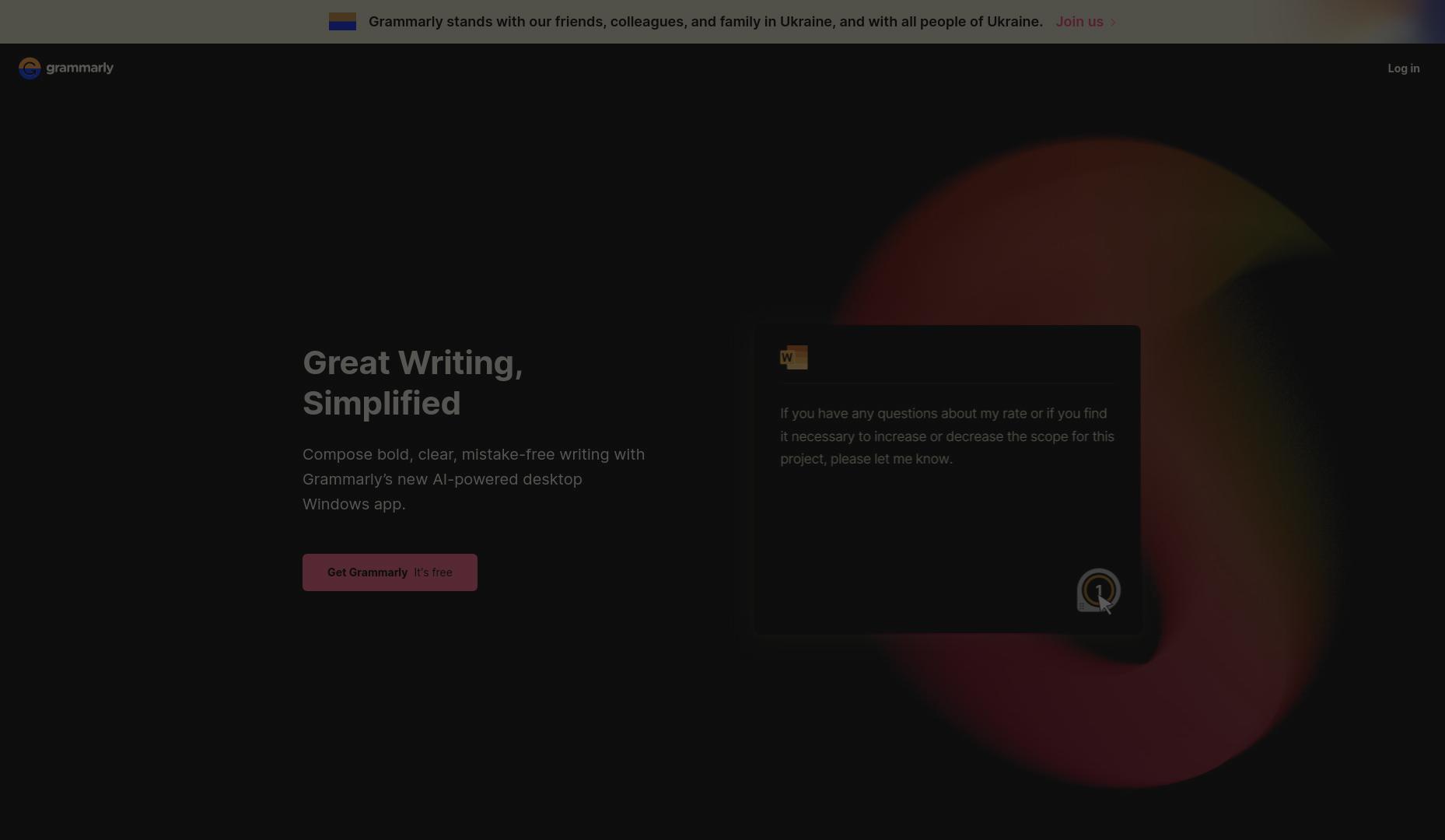The image size is (1445, 840).
Task: Click the demo text "If you have any questions"
Action: [x=947, y=436]
